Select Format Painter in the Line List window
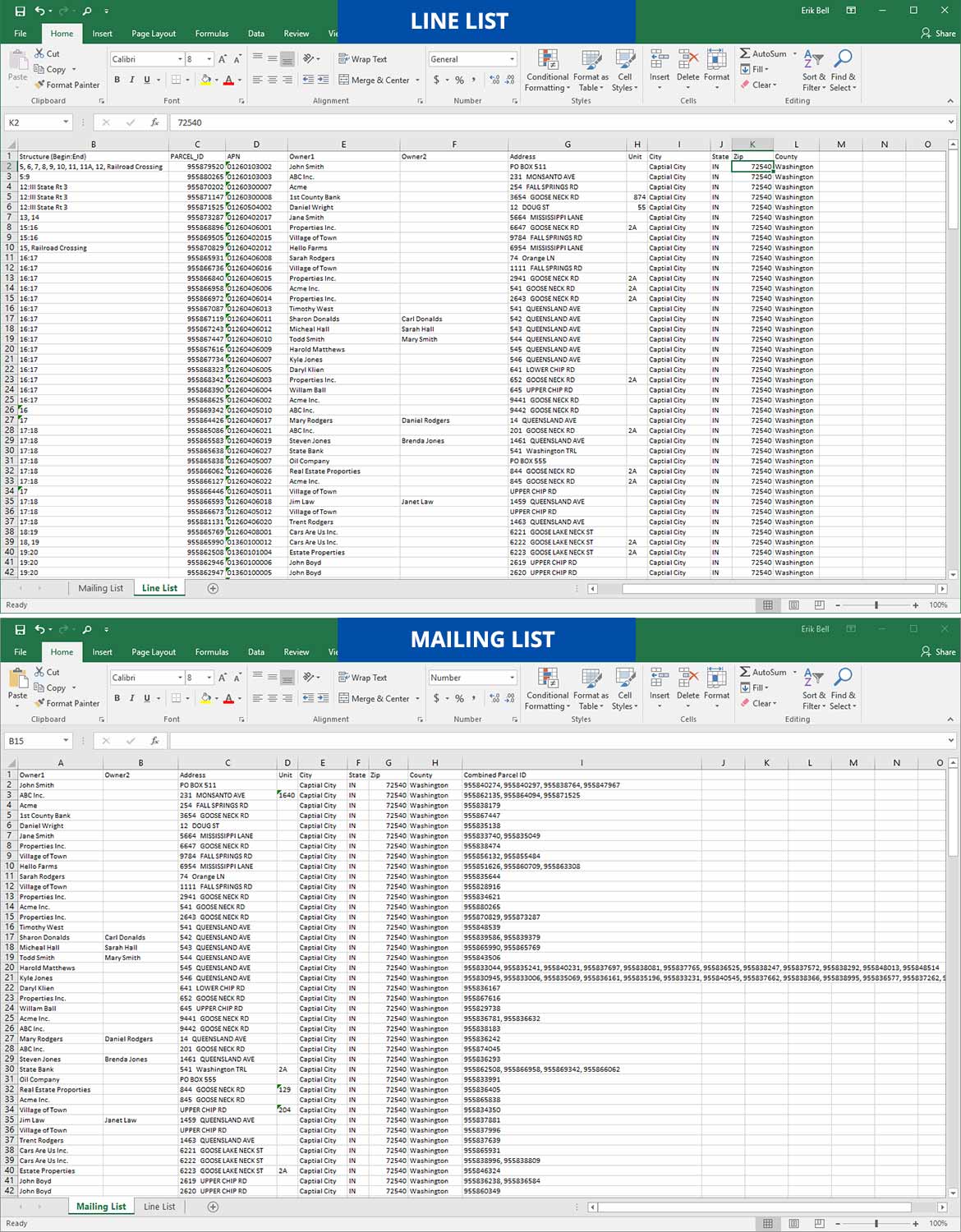This screenshot has height=1232, width=961. 67,85
